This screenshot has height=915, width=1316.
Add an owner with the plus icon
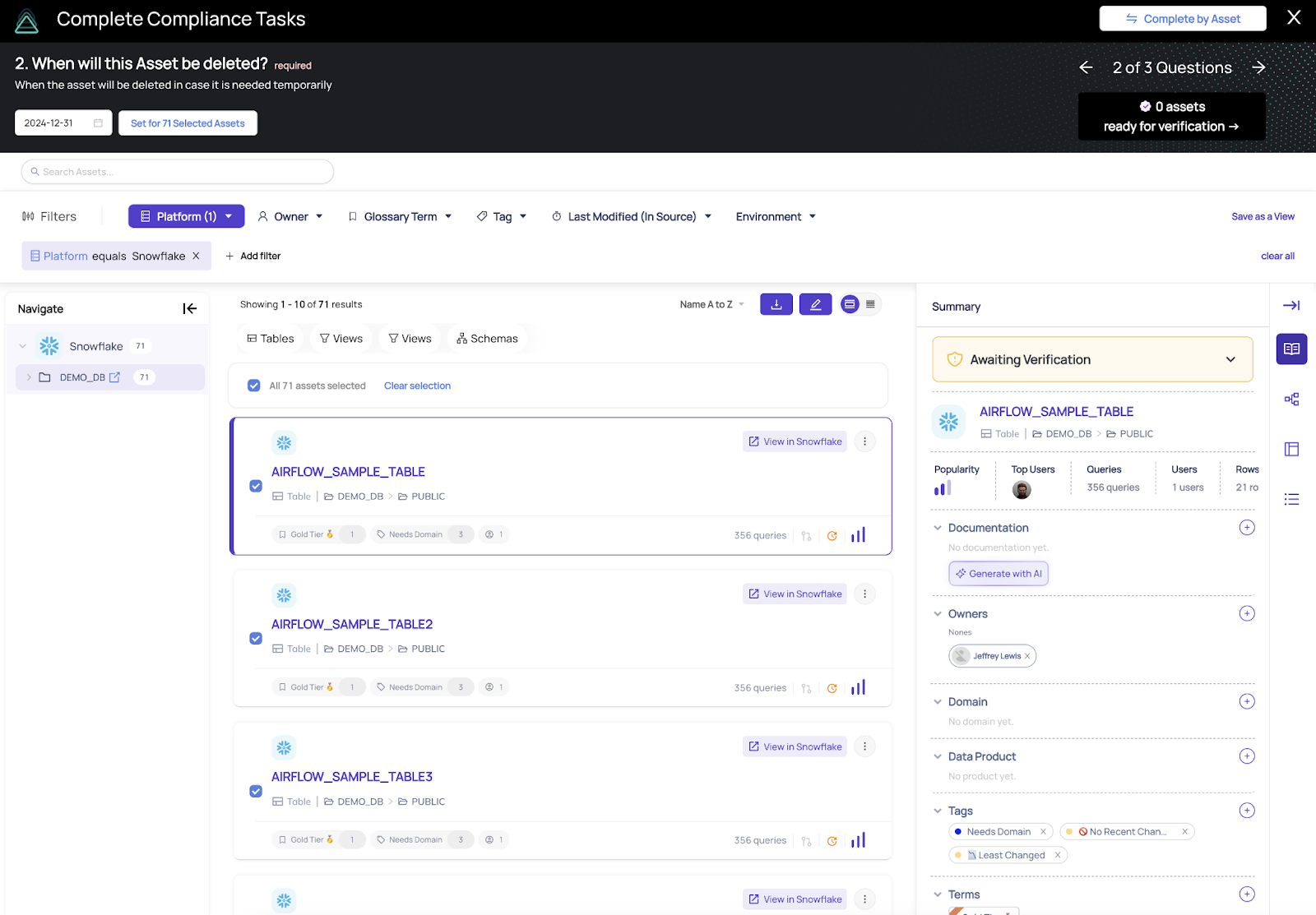pos(1247,613)
